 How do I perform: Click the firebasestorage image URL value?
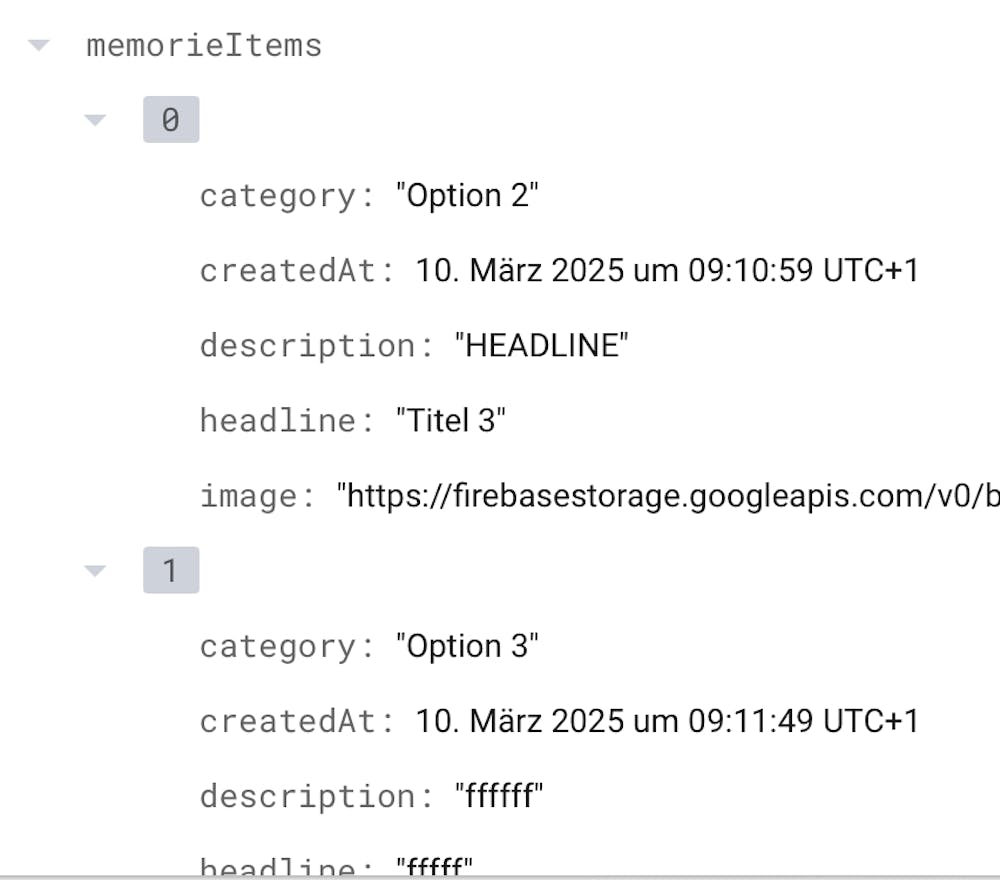pos(668,496)
